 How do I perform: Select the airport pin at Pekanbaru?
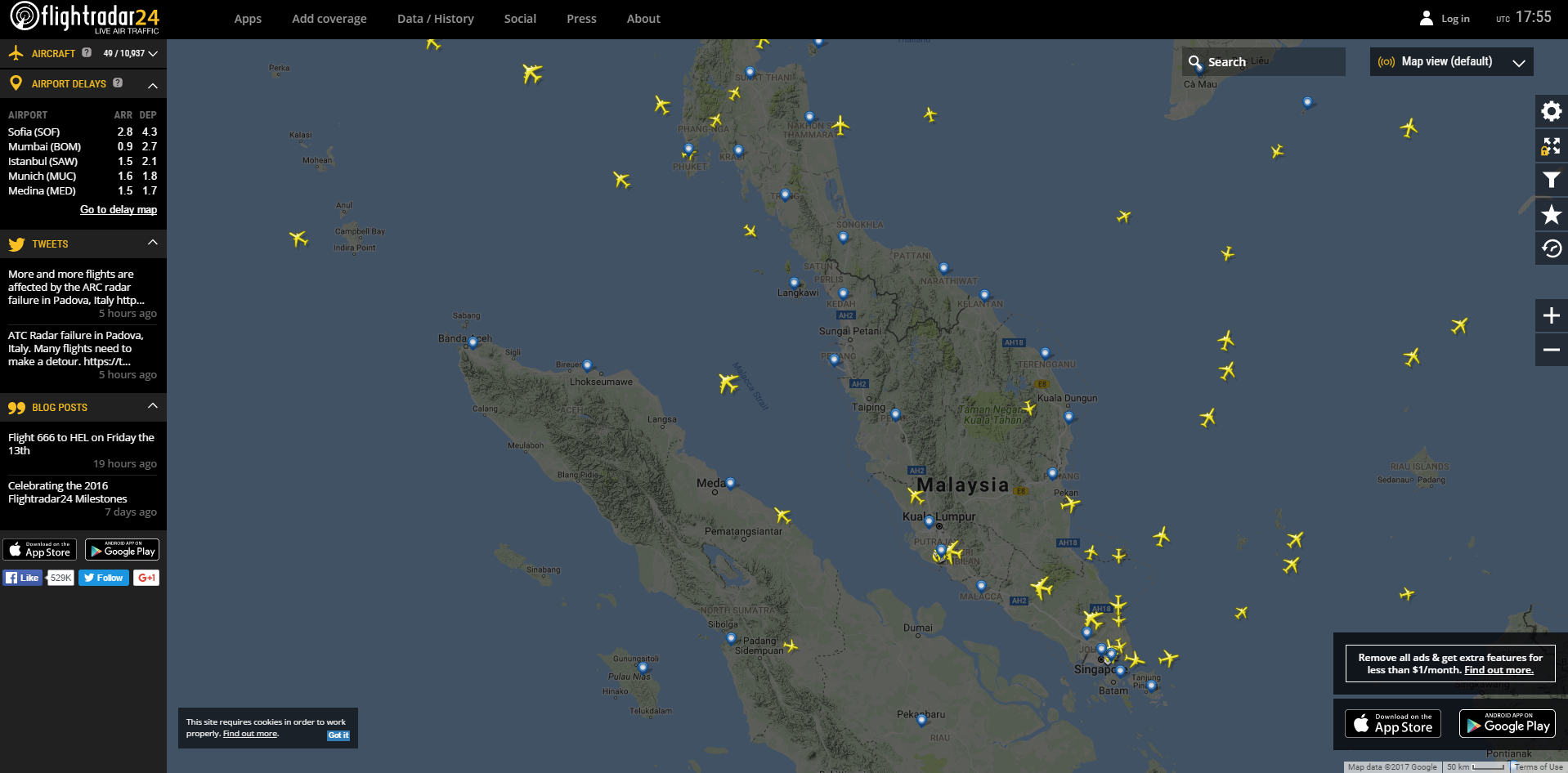[x=921, y=721]
